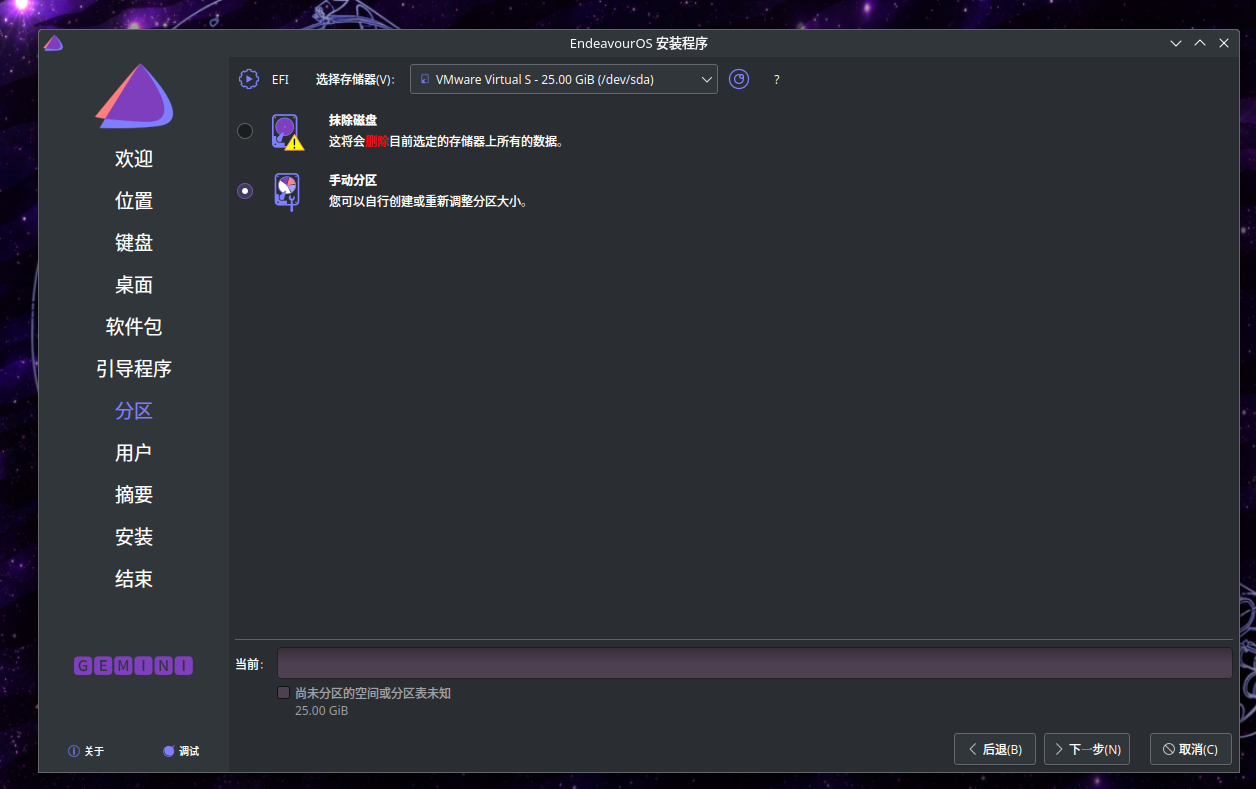The width and height of the screenshot is (1256, 789).
Task: Click the question mark help icon
Action: coord(777,80)
